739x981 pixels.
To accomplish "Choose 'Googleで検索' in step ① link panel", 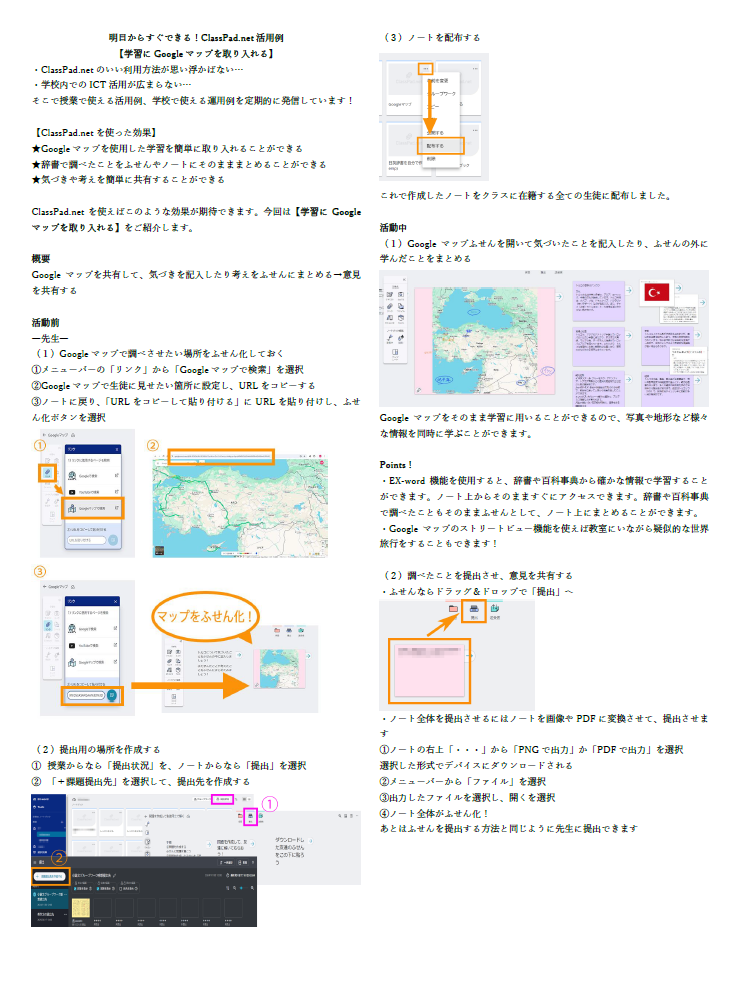I will click(x=94, y=476).
